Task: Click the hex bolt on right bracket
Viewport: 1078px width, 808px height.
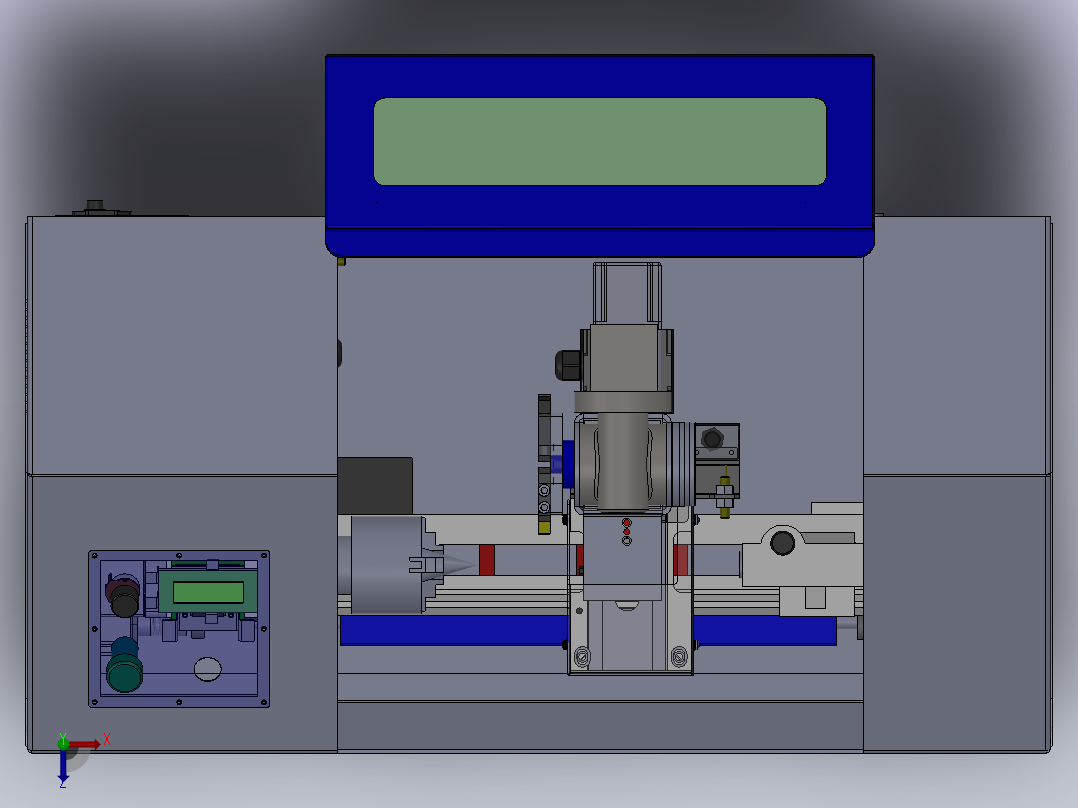Action: (712, 438)
